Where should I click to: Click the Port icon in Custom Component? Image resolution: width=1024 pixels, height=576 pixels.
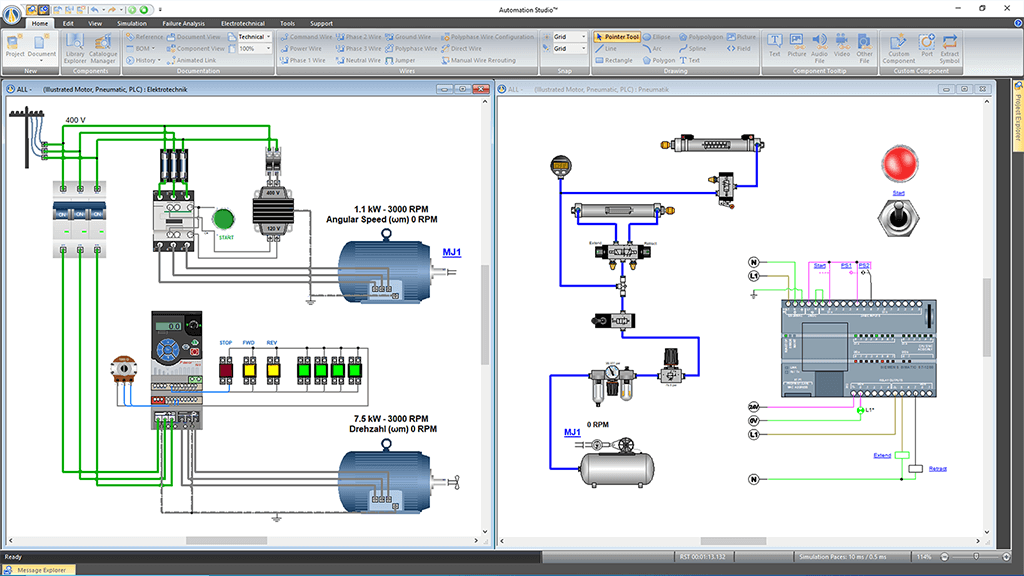927,42
